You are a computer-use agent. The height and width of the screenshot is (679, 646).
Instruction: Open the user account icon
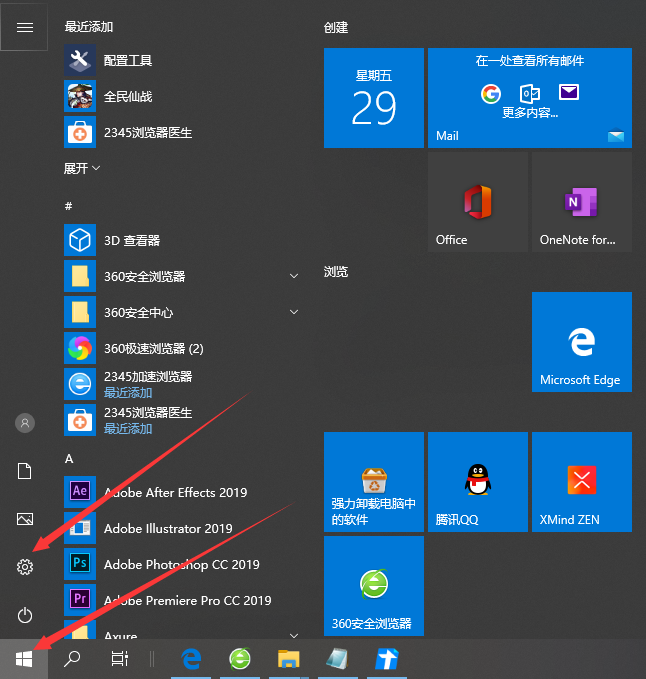pyautogui.click(x=25, y=423)
